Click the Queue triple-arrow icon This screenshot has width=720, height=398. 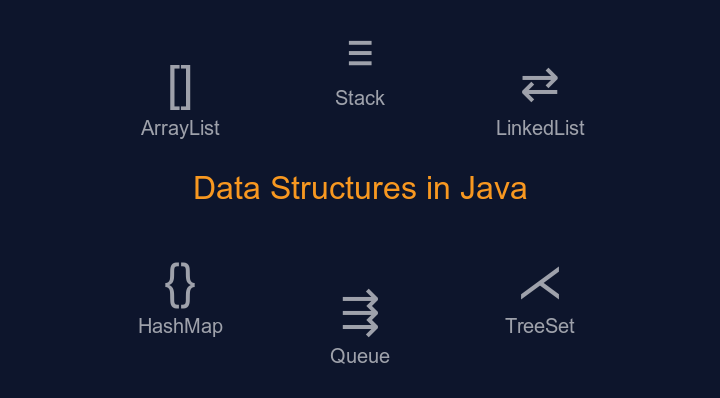(360, 313)
